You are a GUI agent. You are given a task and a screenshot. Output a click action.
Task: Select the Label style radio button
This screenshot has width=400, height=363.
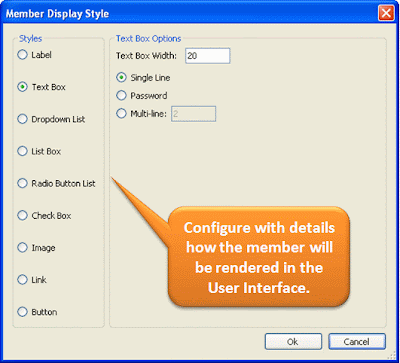pyautogui.click(x=22, y=55)
